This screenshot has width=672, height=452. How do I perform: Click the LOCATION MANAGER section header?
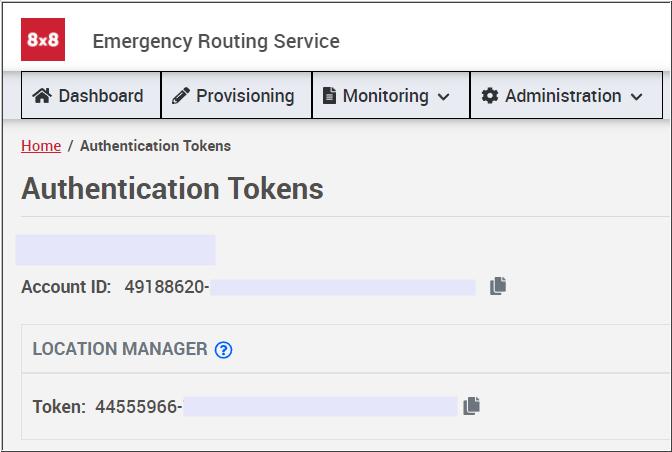click(x=120, y=349)
